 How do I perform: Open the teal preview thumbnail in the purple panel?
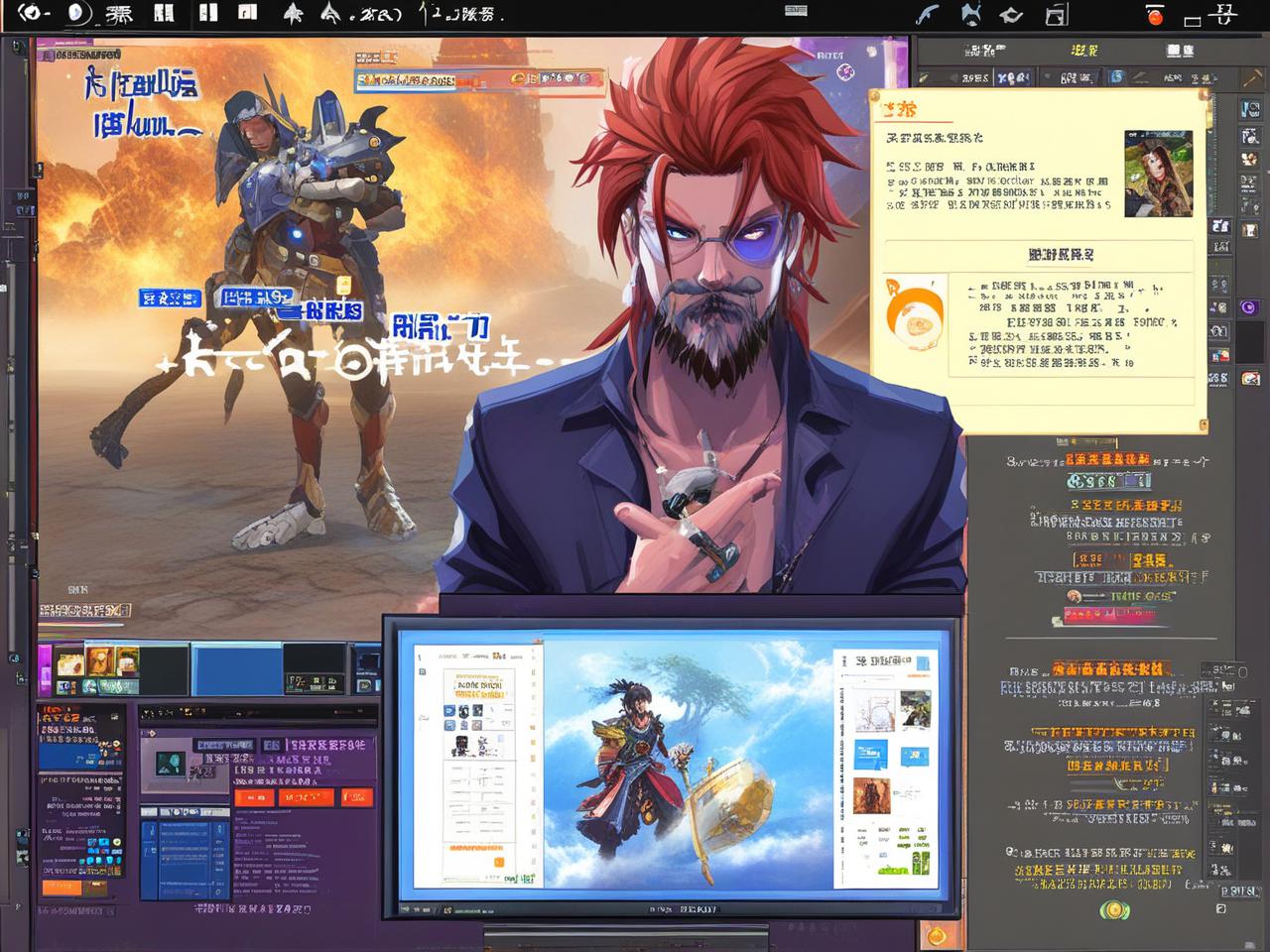tap(172, 764)
